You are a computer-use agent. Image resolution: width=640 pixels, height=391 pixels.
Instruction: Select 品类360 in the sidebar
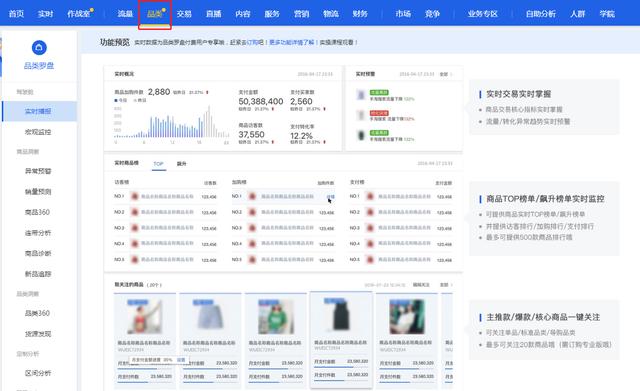tap(37, 313)
